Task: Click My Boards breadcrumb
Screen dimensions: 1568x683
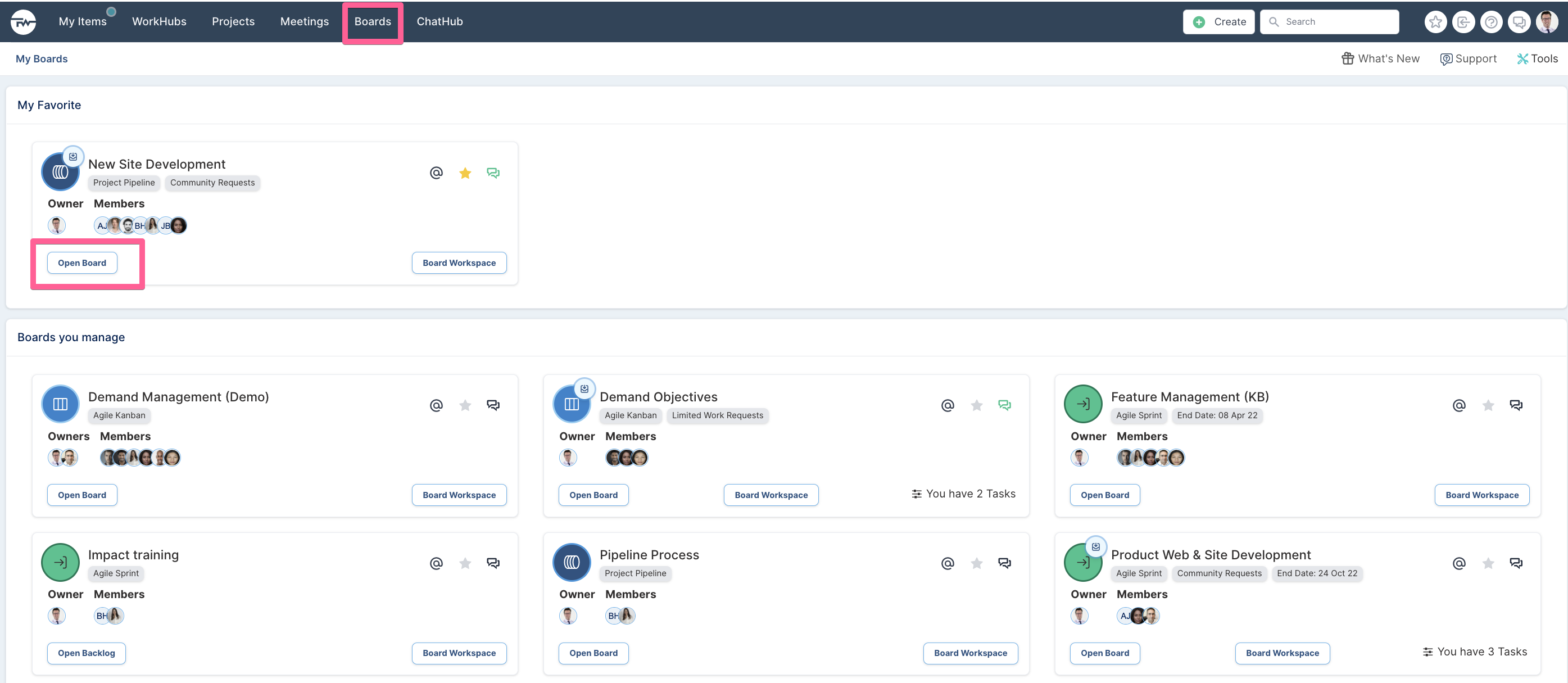Action: (42, 59)
